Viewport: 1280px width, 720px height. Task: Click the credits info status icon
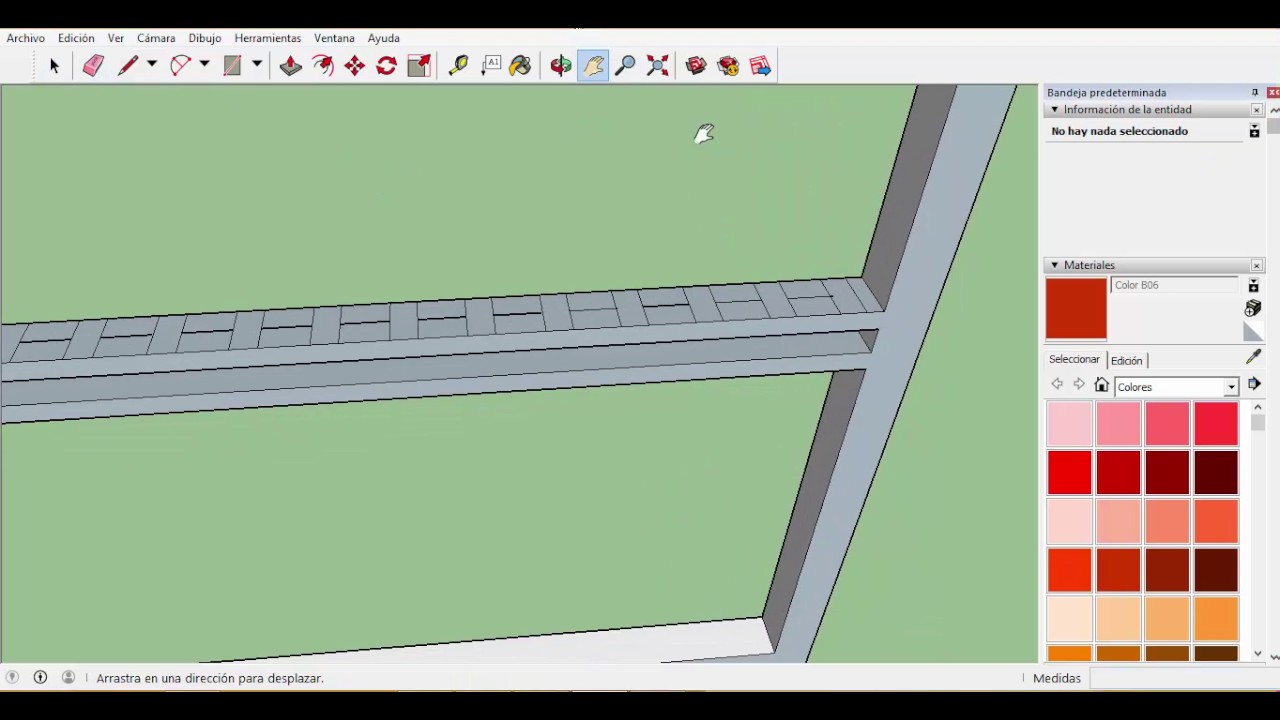click(40, 677)
